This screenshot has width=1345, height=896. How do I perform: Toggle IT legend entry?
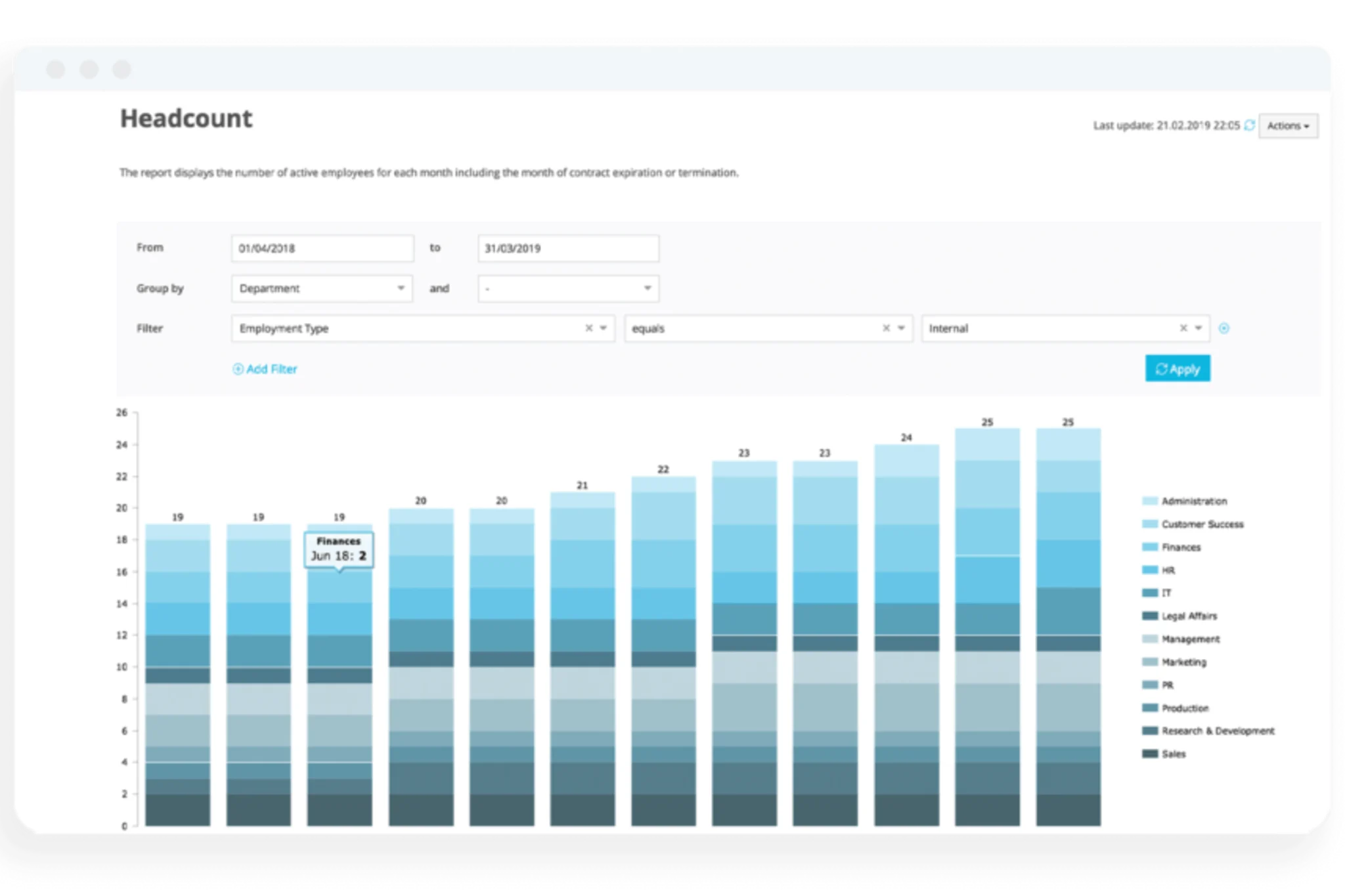pyautogui.click(x=1157, y=593)
